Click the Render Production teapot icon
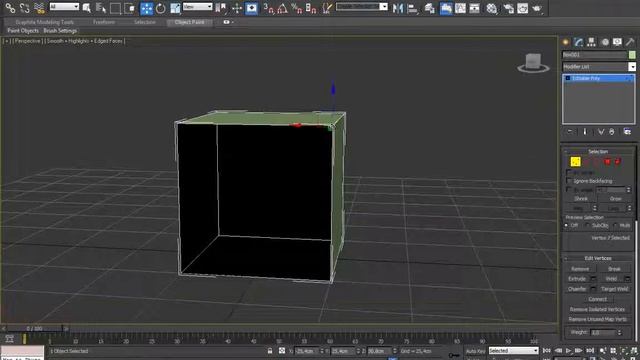This screenshot has height=360, width=640. pyautogui.click(x=537, y=8)
